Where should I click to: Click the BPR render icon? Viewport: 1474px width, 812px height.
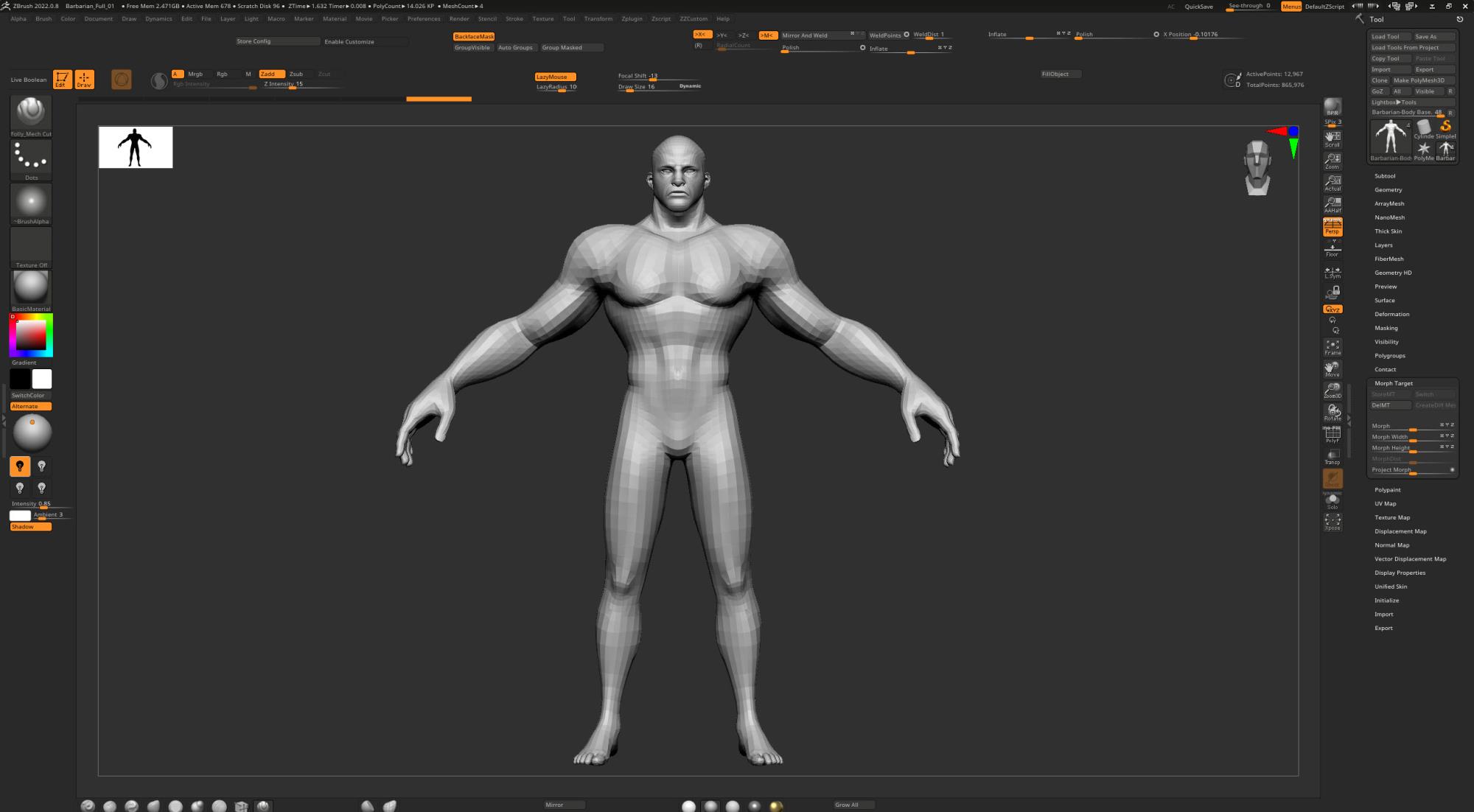coord(1332,108)
